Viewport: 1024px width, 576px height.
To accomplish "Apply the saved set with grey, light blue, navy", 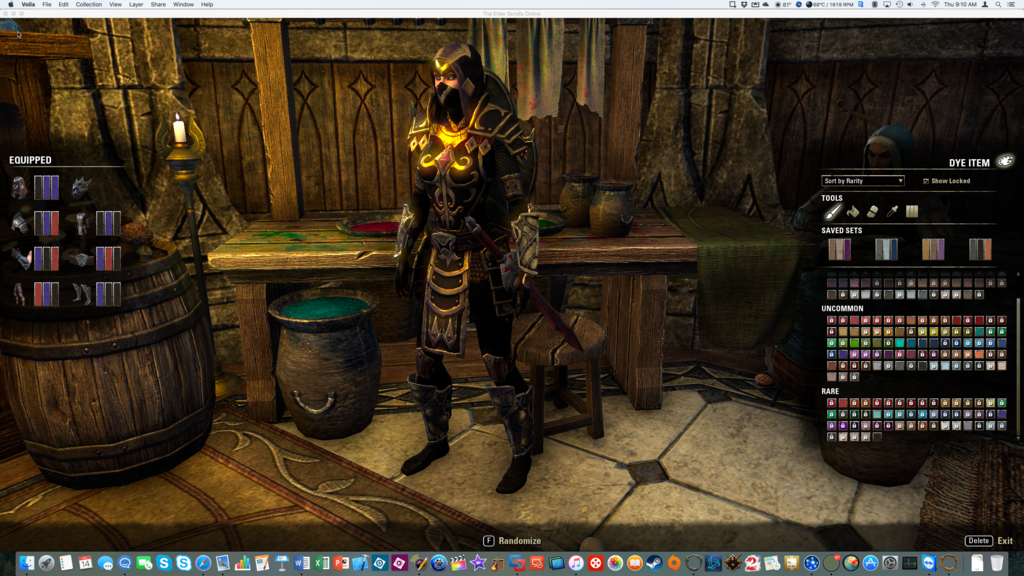I will coord(886,249).
